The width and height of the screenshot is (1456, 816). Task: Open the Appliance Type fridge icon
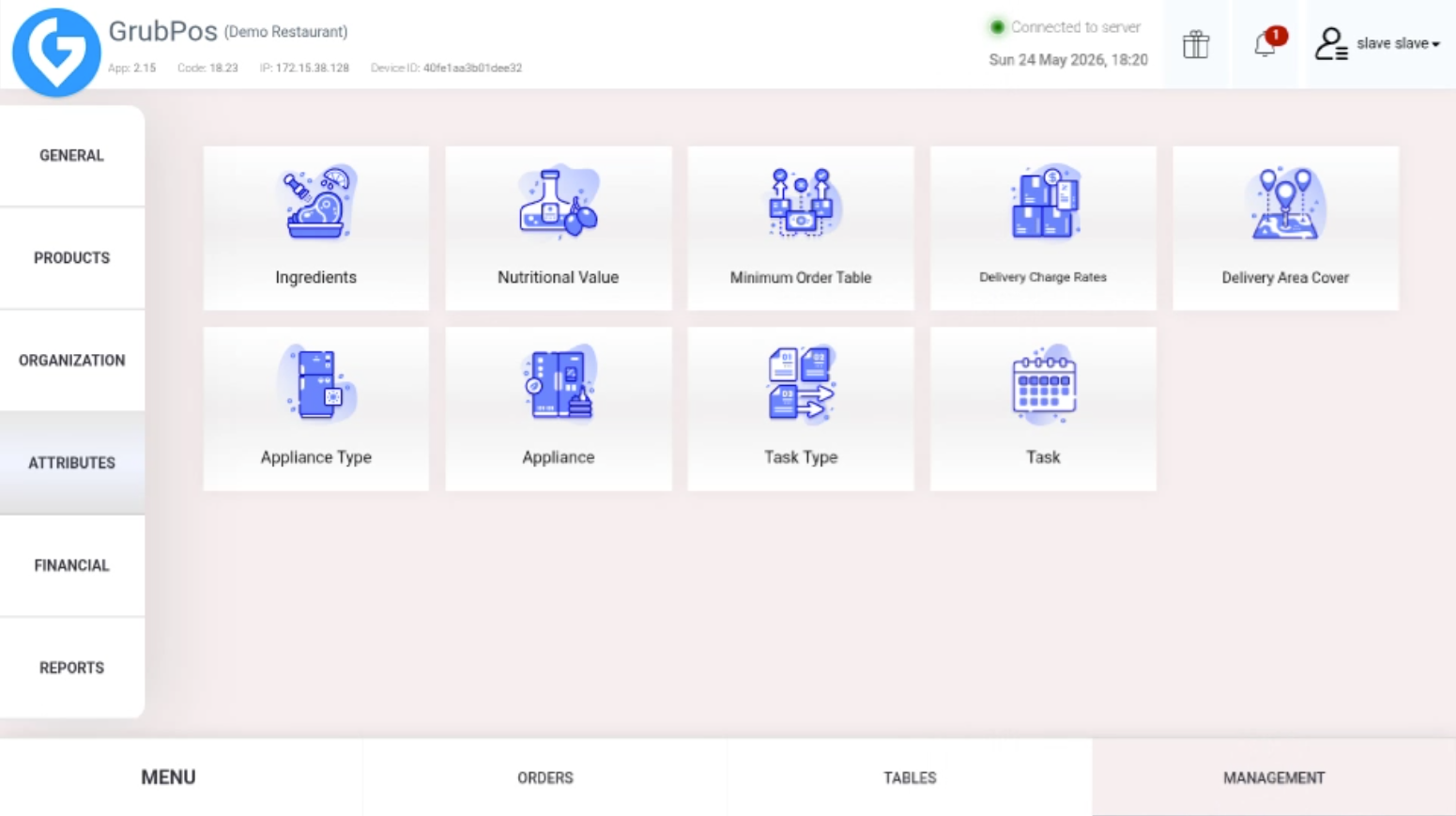pos(316,382)
